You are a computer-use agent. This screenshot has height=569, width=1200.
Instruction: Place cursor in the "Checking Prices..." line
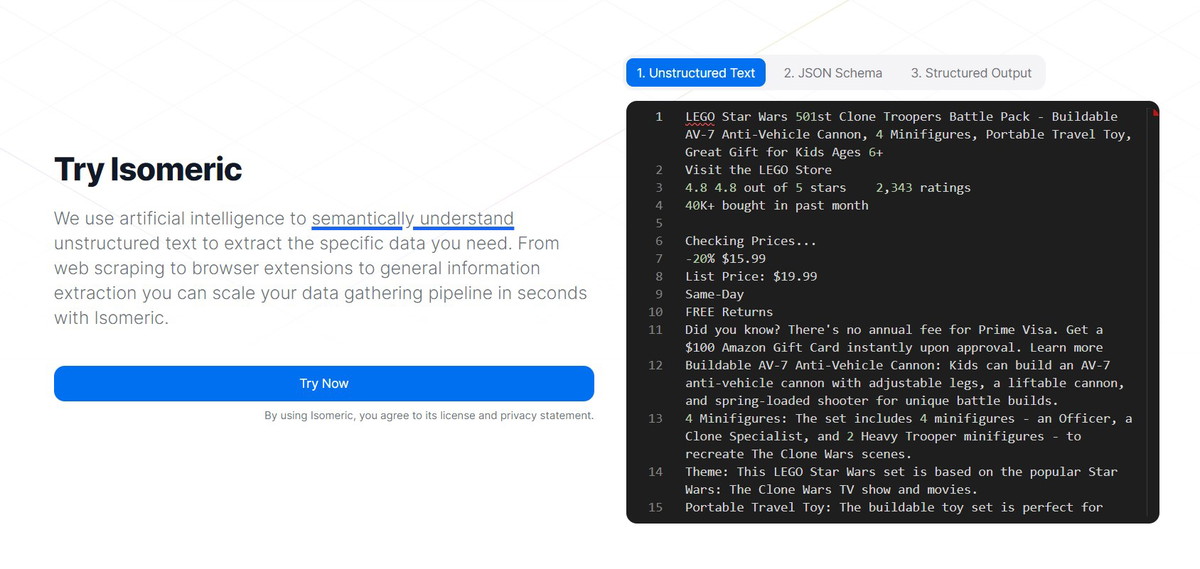coord(750,241)
